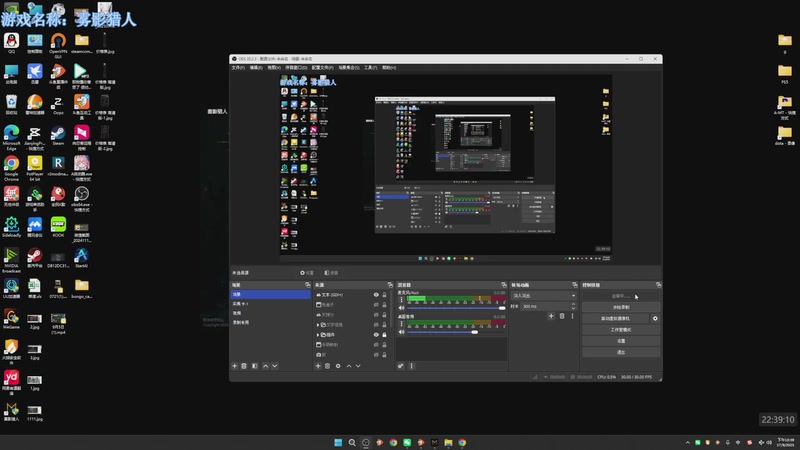The image size is (800, 450).
Task: Click the 工作室模式 button
Action: 620,329
